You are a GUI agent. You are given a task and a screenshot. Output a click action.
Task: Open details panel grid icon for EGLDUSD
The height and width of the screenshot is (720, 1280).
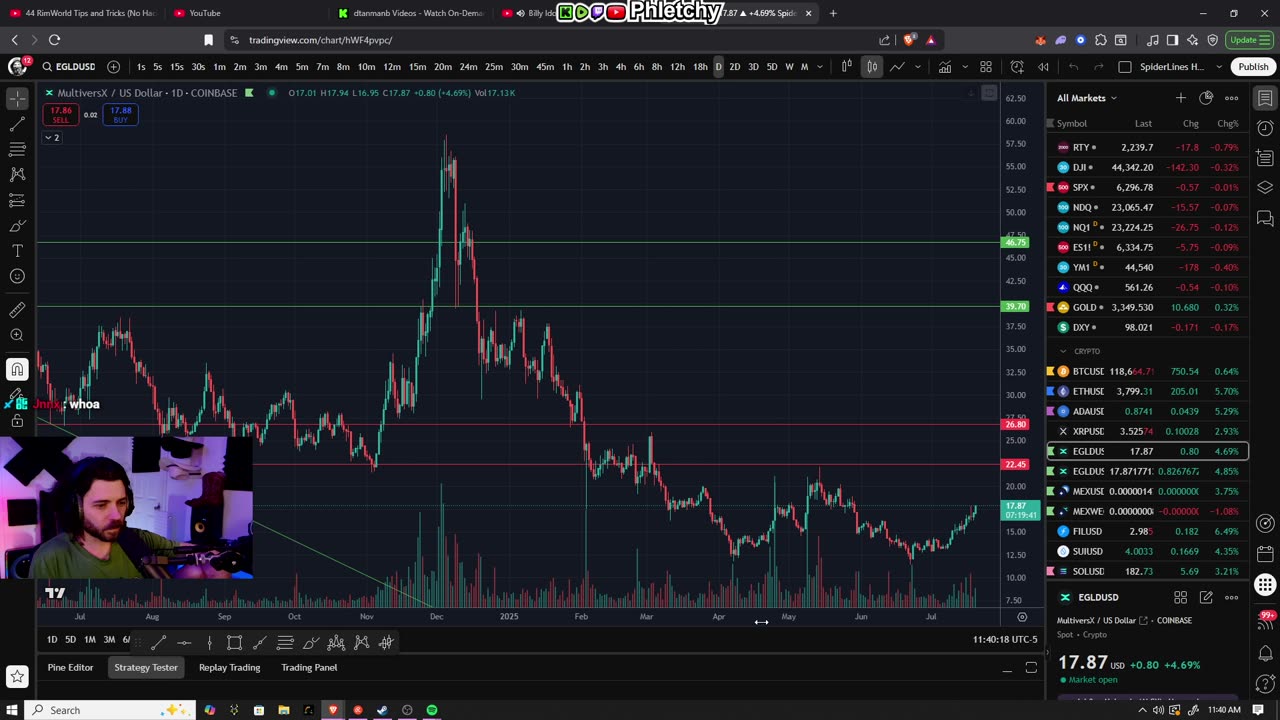click(x=1181, y=597)
